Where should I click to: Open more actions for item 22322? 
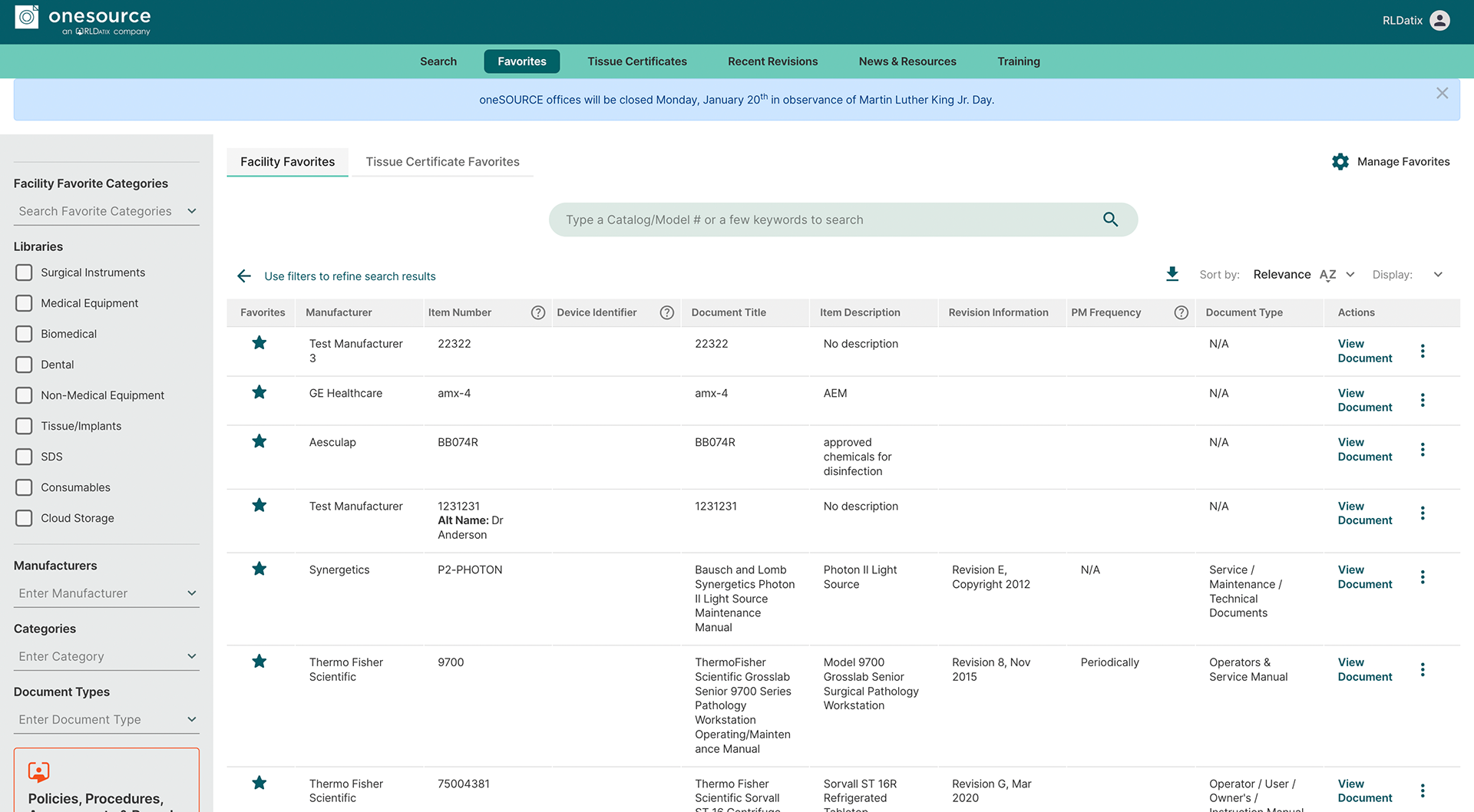click(1423, 351)
